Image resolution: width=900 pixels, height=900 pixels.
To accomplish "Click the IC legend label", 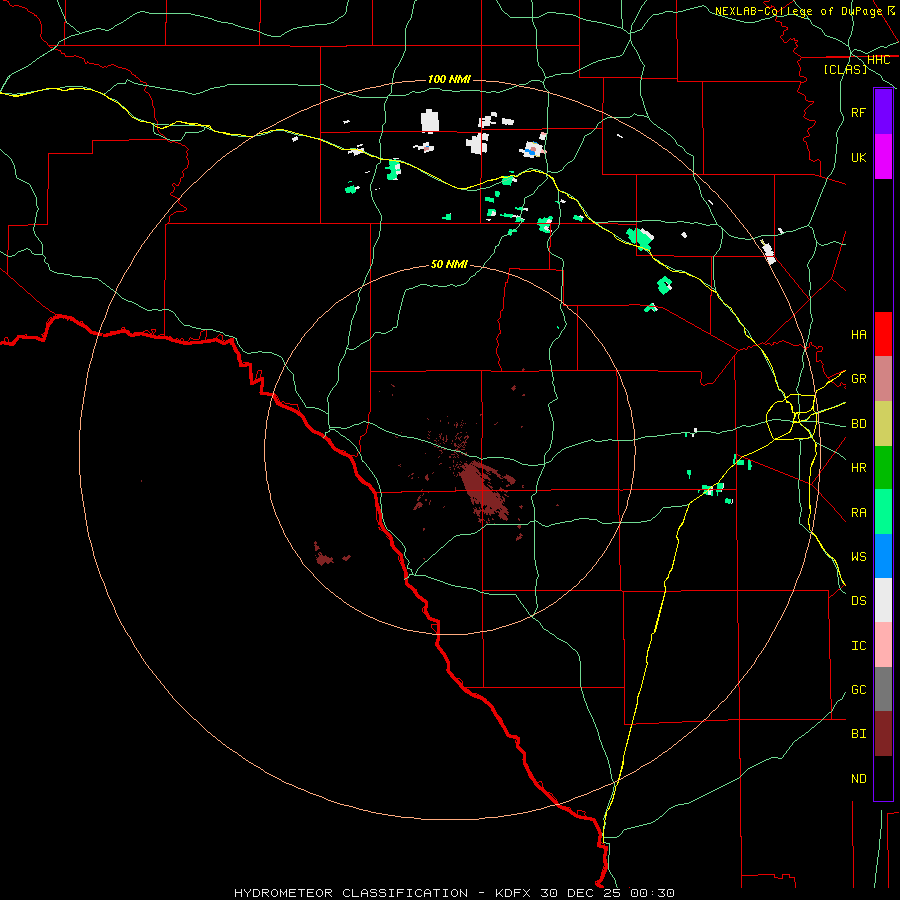I will point(858,646).
